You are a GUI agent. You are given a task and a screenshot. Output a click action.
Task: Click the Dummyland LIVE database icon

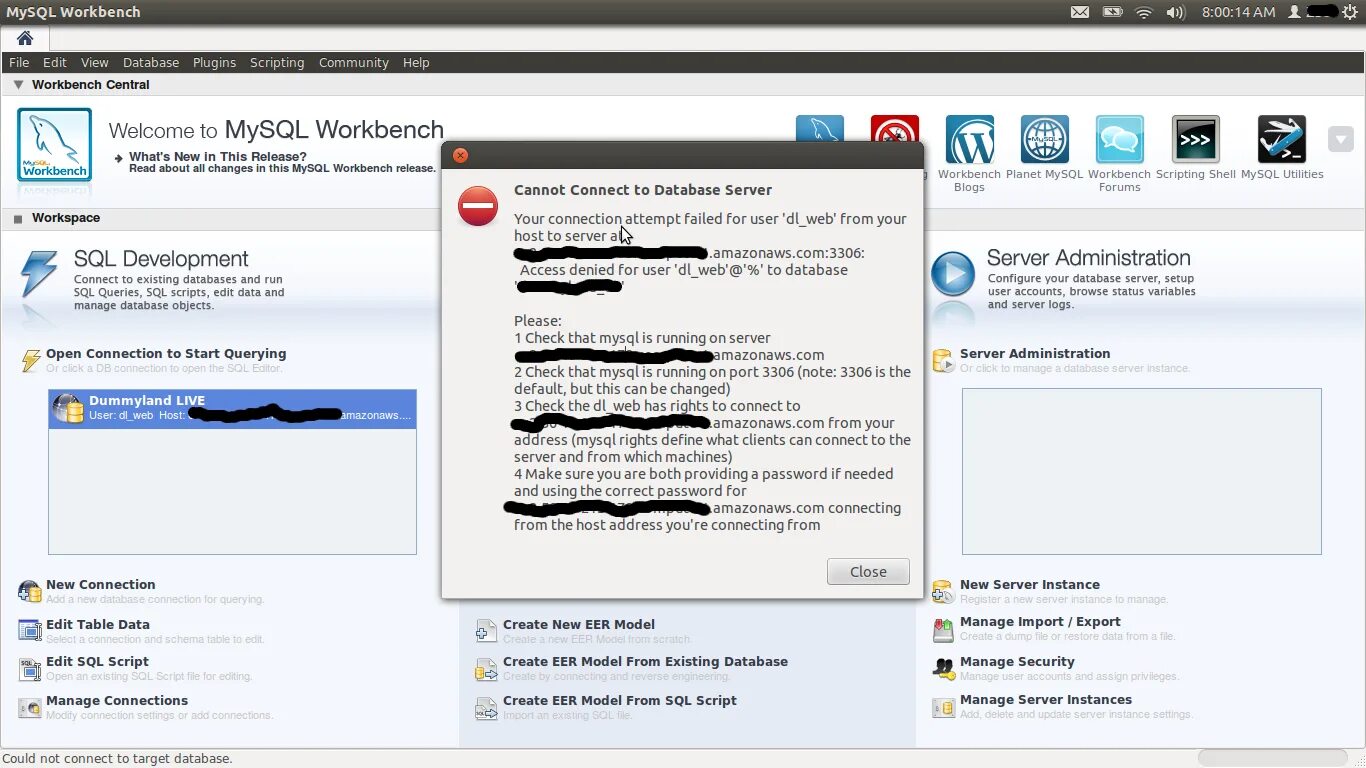click(68, 408)
